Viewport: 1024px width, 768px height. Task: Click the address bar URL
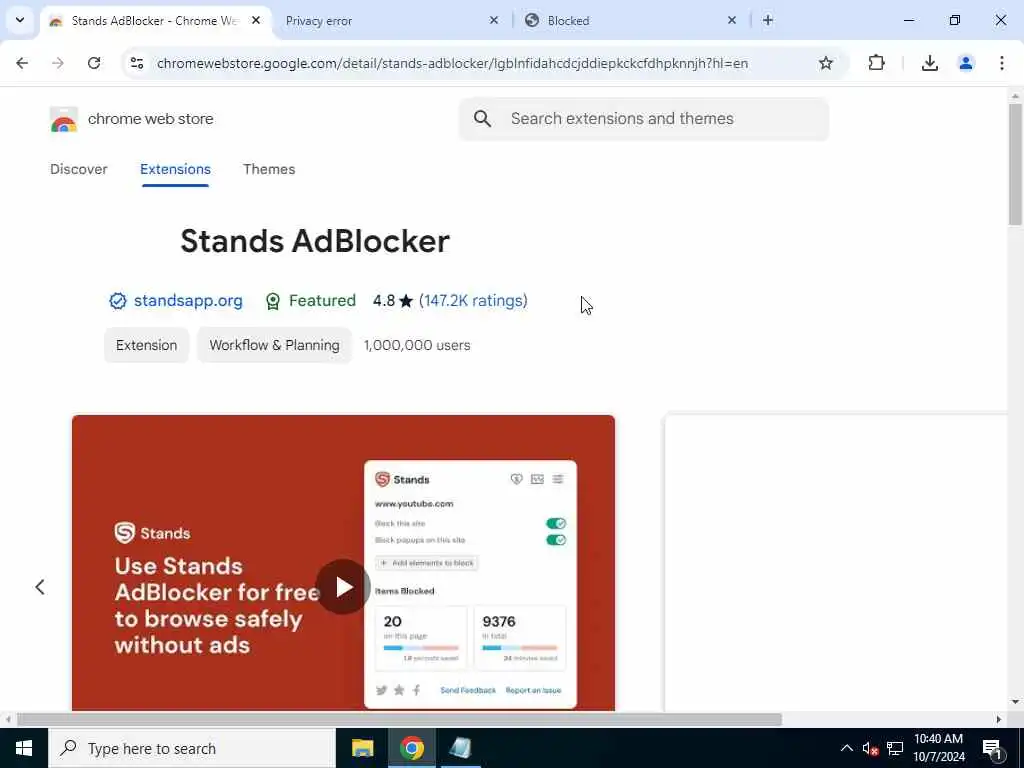click(x=452, y=63)
